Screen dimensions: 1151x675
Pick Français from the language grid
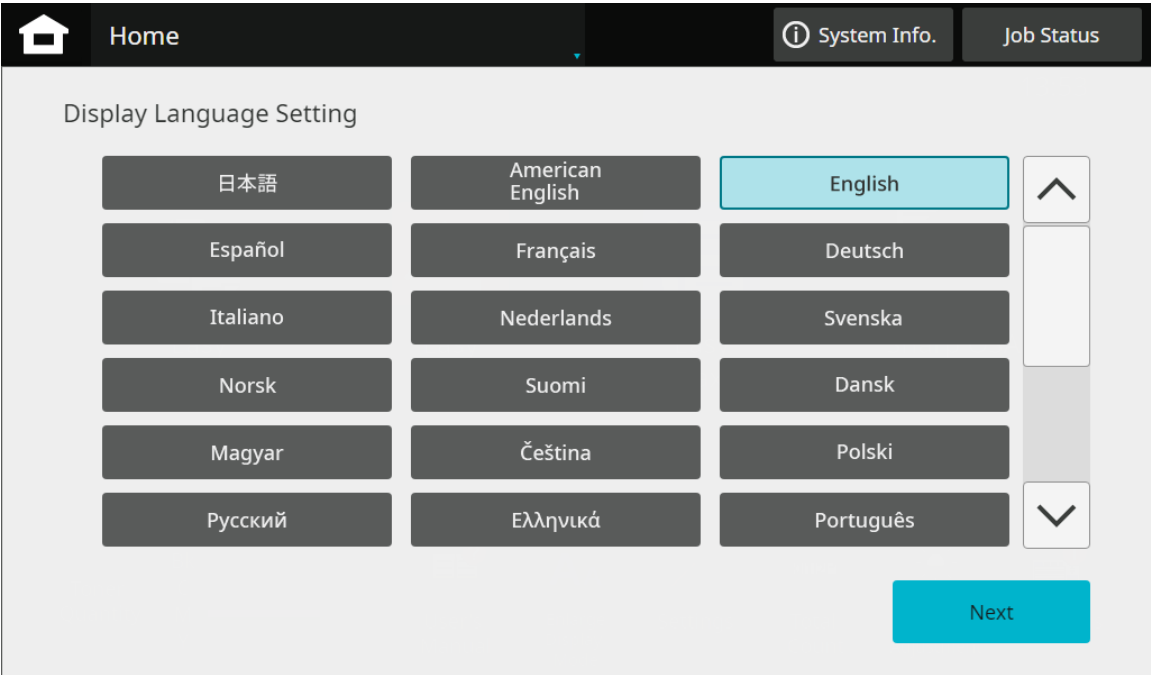[x=555, y=250]
